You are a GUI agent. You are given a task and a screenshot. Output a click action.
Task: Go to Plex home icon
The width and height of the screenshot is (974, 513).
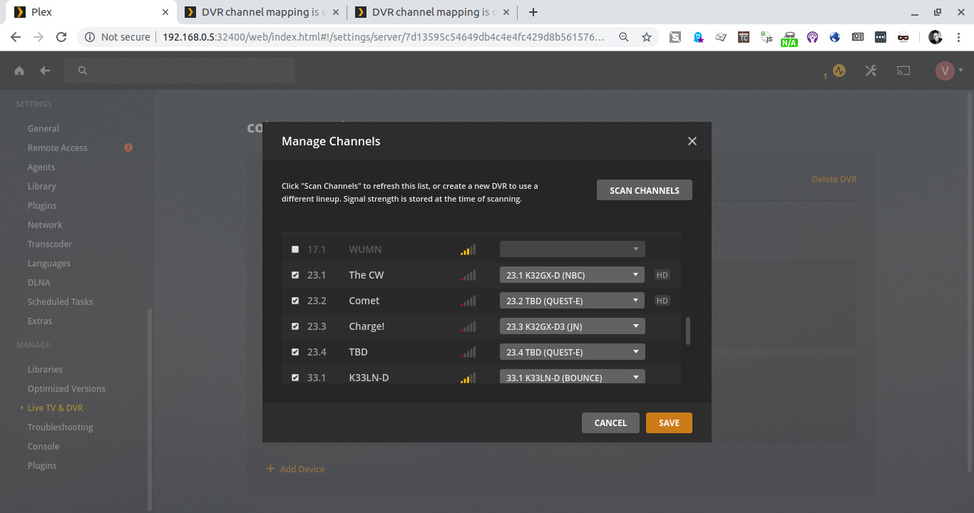point(19,71)
